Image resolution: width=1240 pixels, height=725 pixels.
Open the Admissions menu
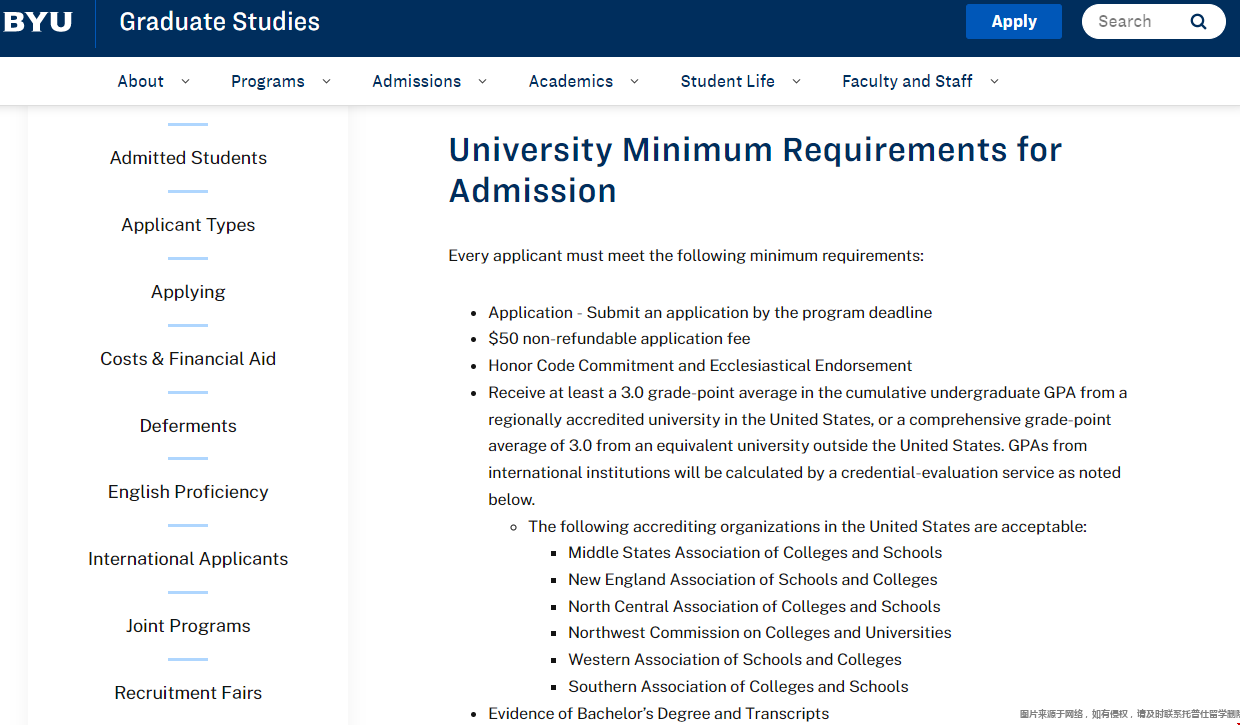click(416, 82)
